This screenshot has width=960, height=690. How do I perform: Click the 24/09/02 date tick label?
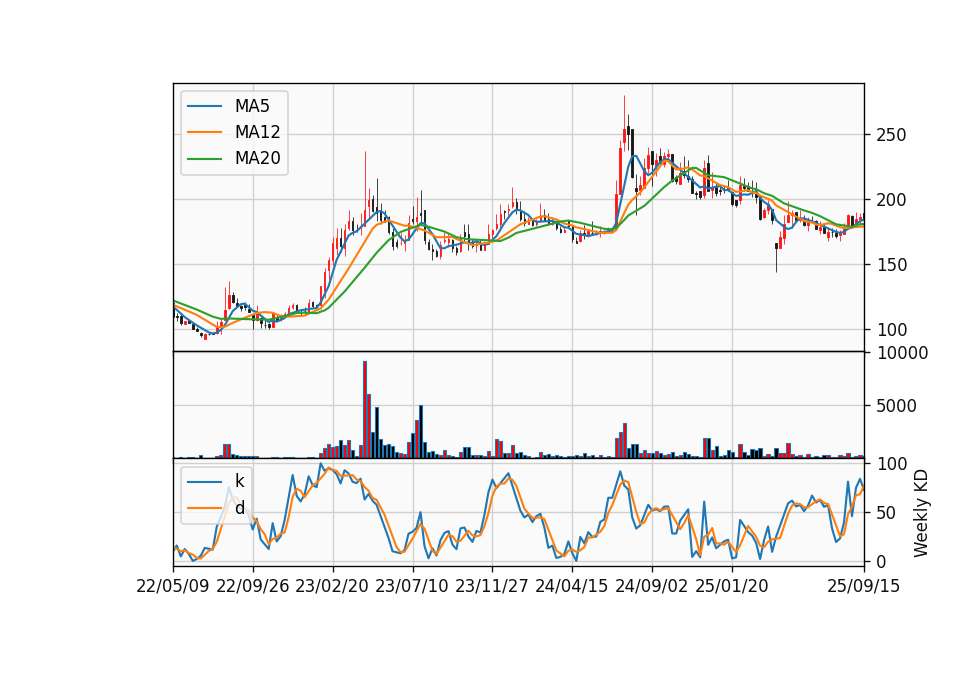pos(651,586)
